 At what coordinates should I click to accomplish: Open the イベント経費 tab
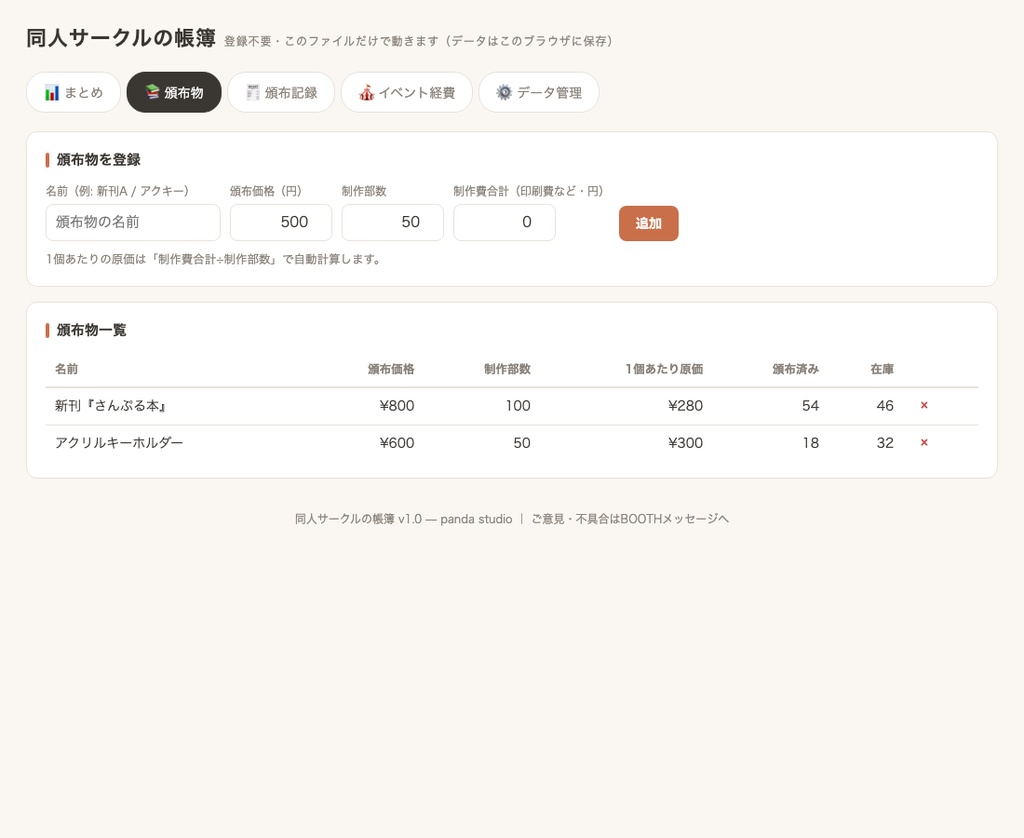point(406,92)
